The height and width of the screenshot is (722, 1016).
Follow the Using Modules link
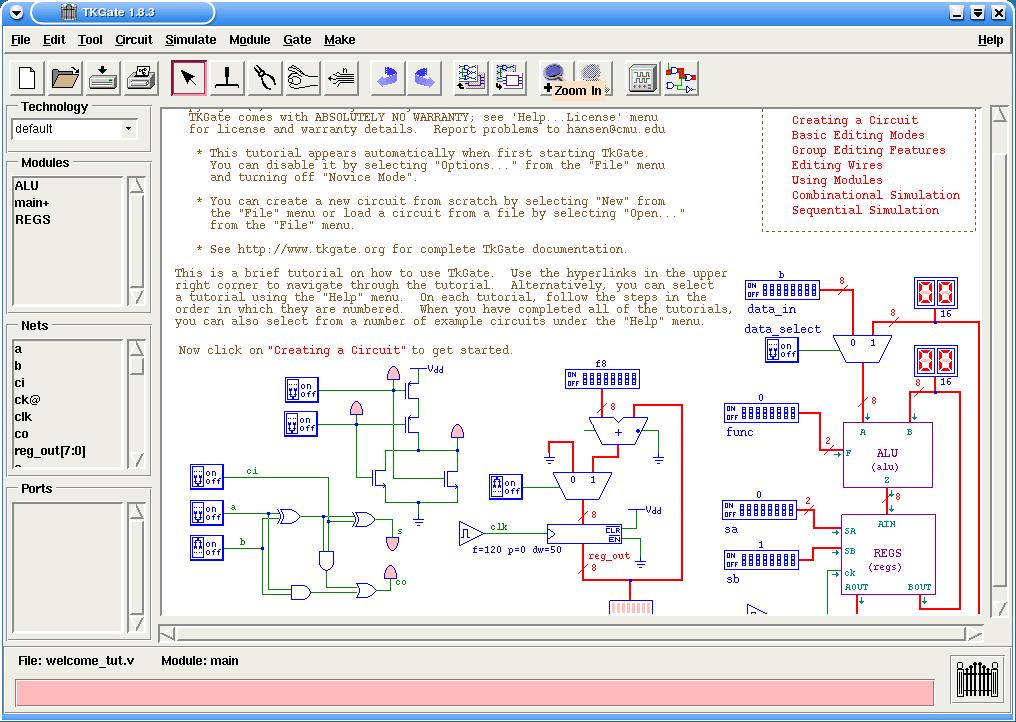click(837, 180)
